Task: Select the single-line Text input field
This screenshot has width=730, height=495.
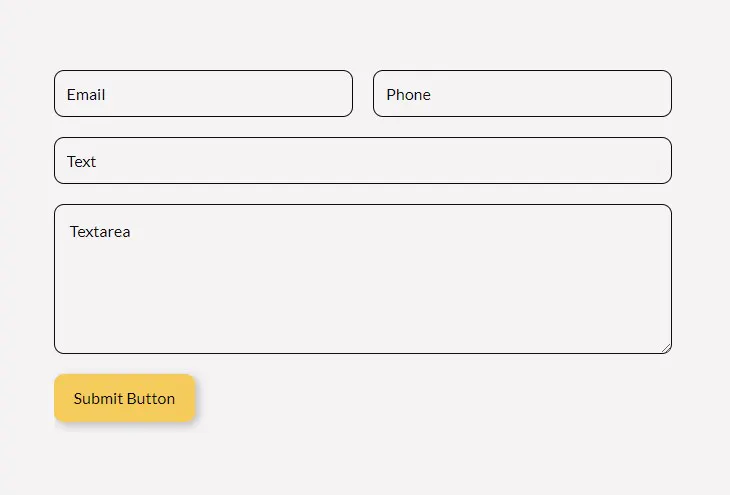Action: [363, 161]
